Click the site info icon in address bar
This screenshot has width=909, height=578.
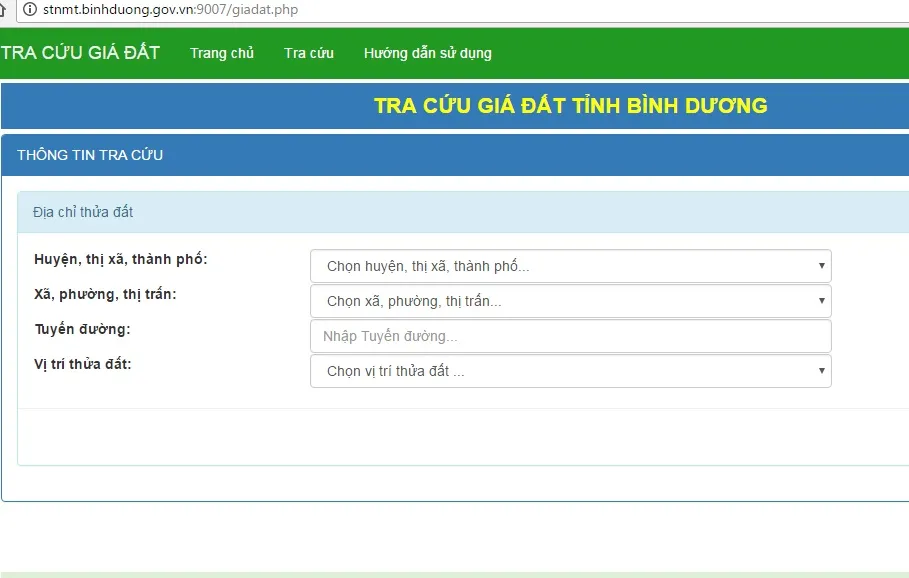[30, 9]
